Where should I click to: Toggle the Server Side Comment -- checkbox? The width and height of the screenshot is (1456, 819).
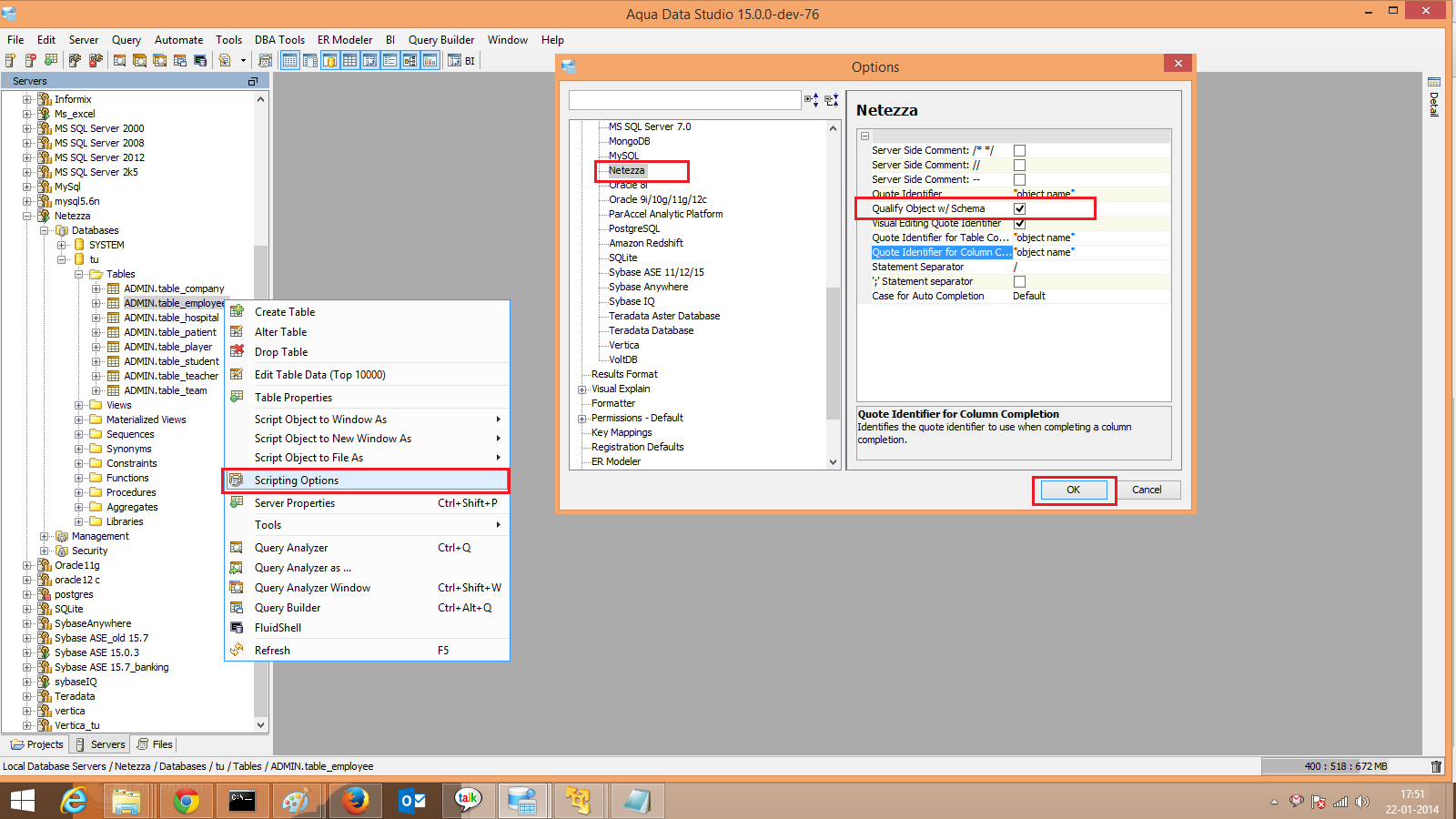click(x=1019, y=179)
